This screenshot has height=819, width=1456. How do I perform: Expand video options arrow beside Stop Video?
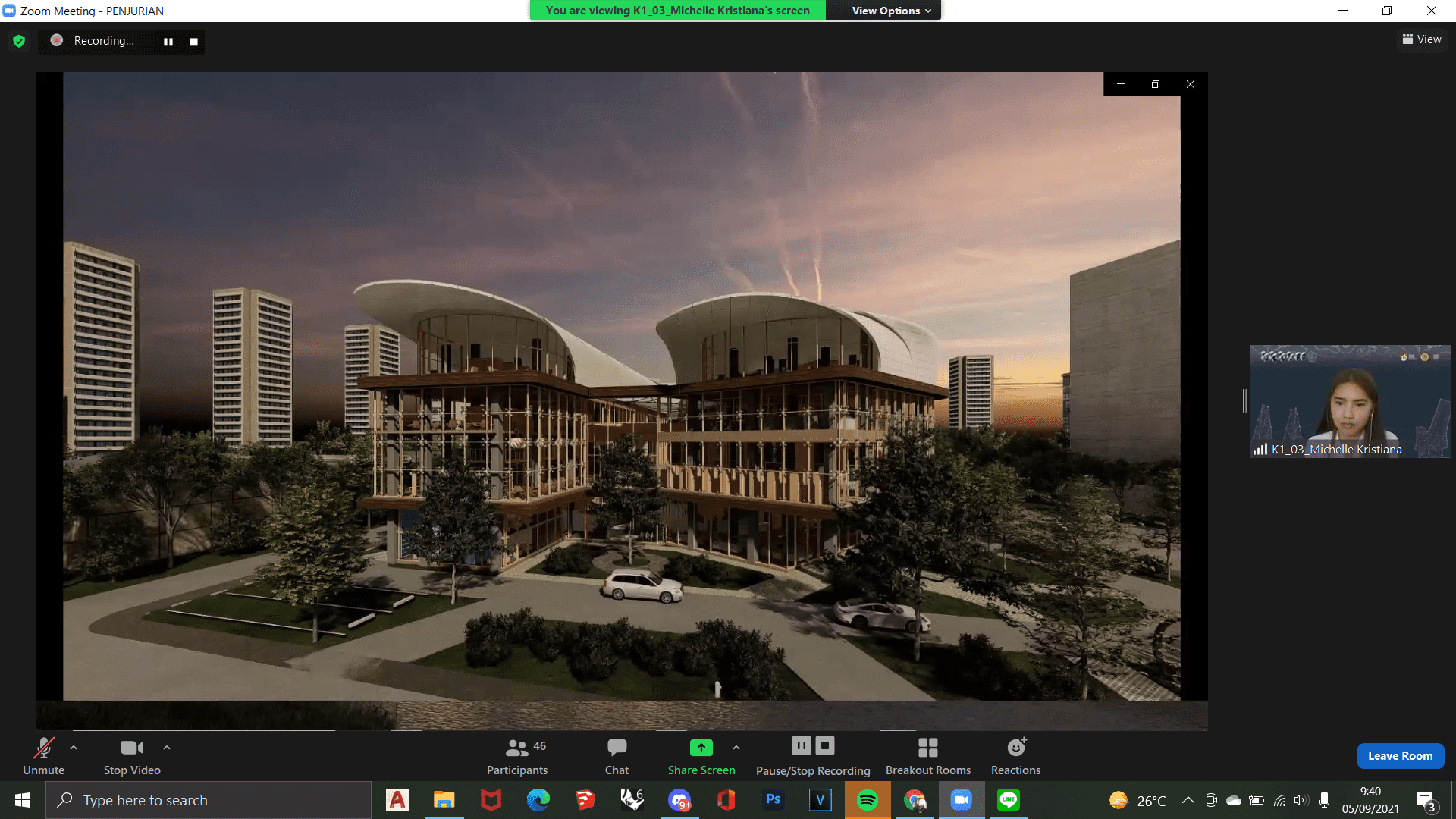[167, 748]
